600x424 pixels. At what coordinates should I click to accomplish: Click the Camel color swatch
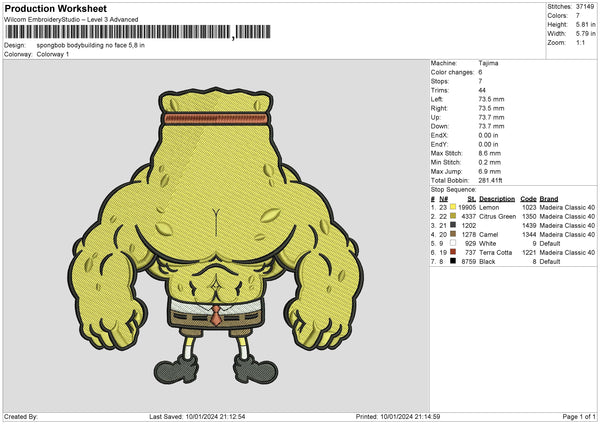(x=453, y=234)
